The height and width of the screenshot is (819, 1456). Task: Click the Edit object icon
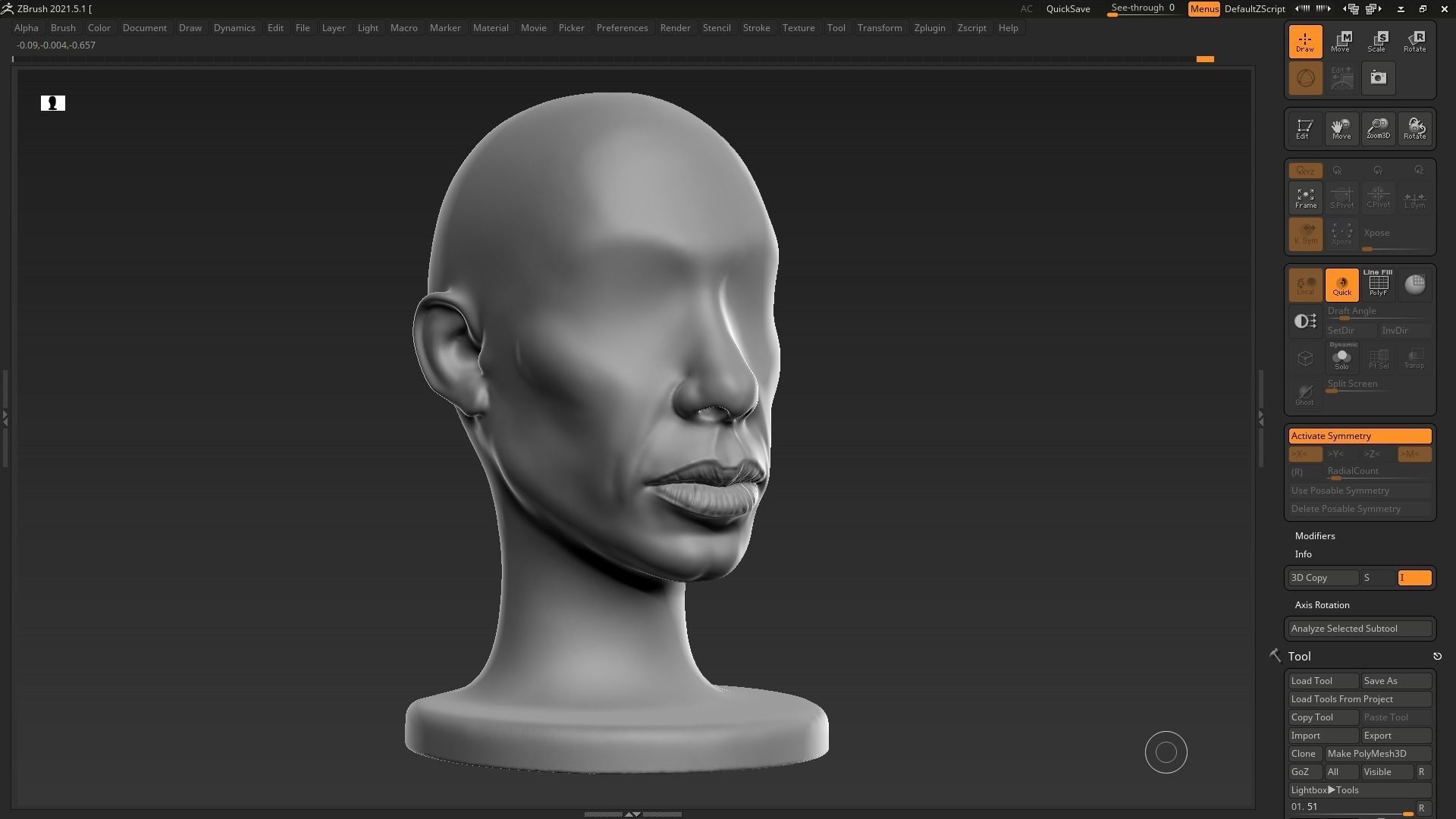pyautogui.click(x=1304, y=128)
